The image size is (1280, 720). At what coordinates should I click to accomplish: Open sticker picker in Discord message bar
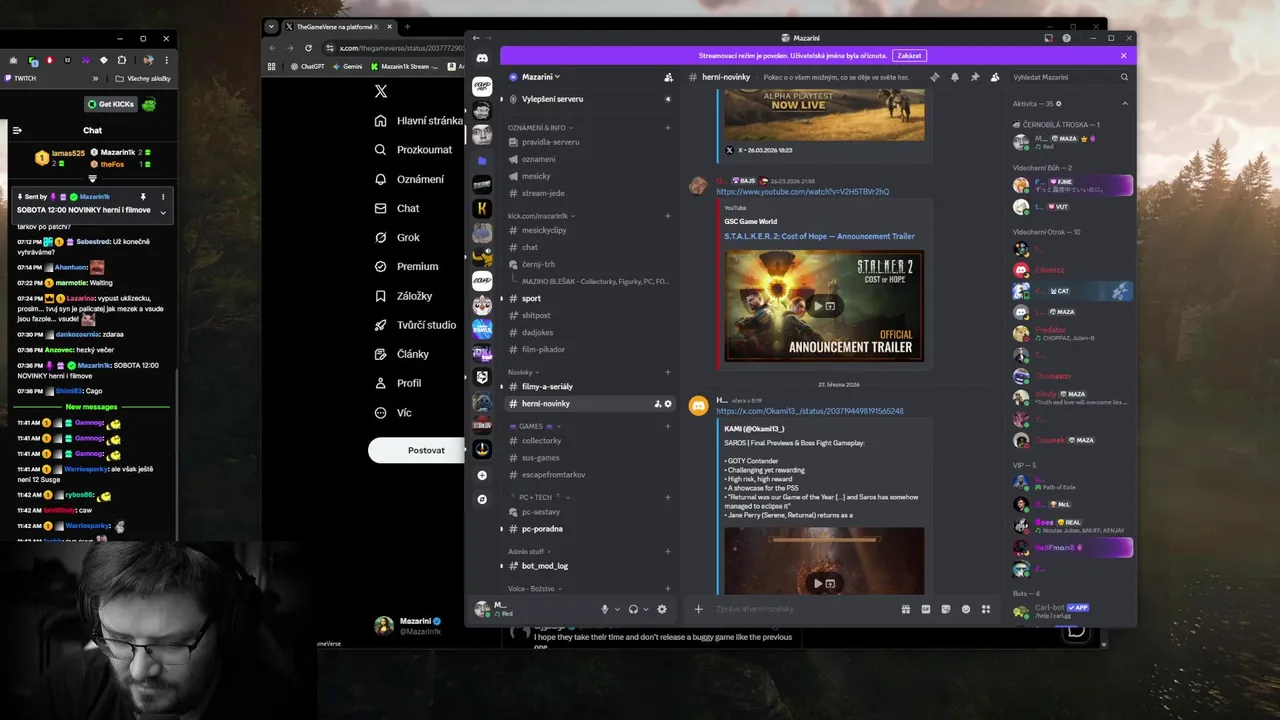click(946, 609)
